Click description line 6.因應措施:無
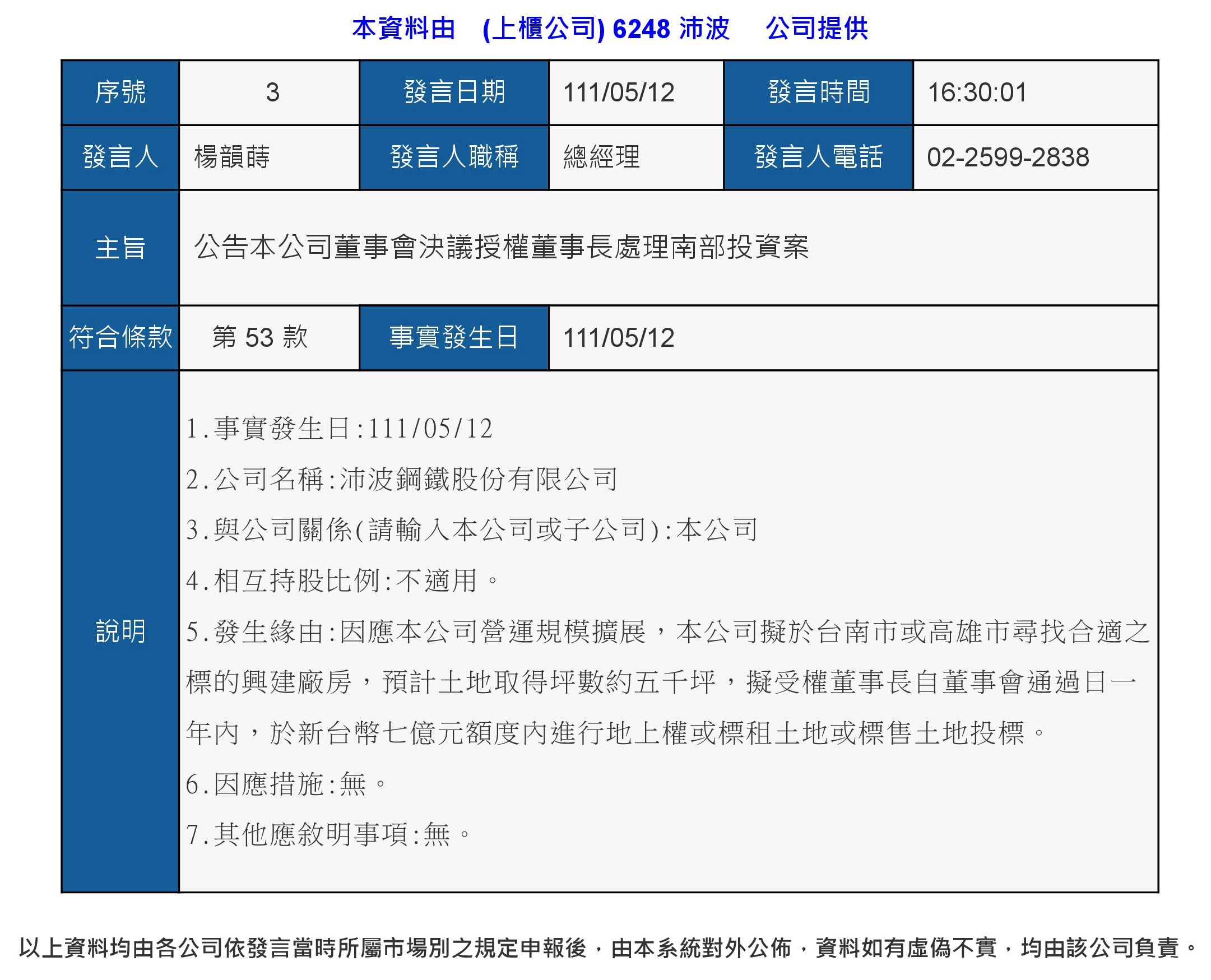 point(286,784)
